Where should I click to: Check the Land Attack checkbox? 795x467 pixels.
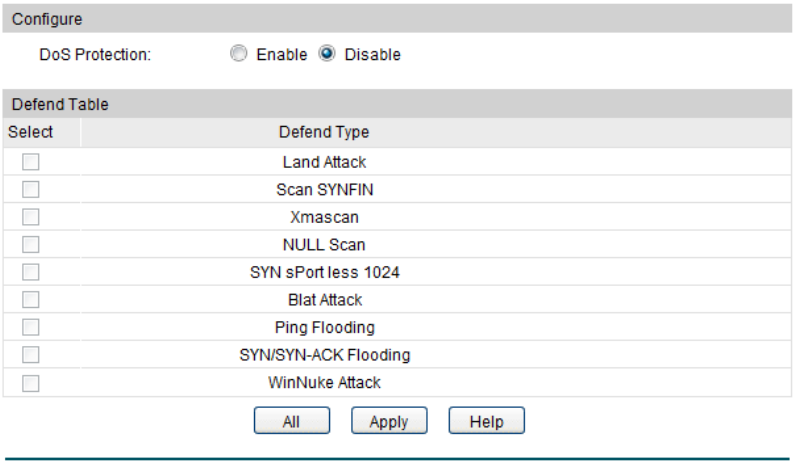[31, 162]
